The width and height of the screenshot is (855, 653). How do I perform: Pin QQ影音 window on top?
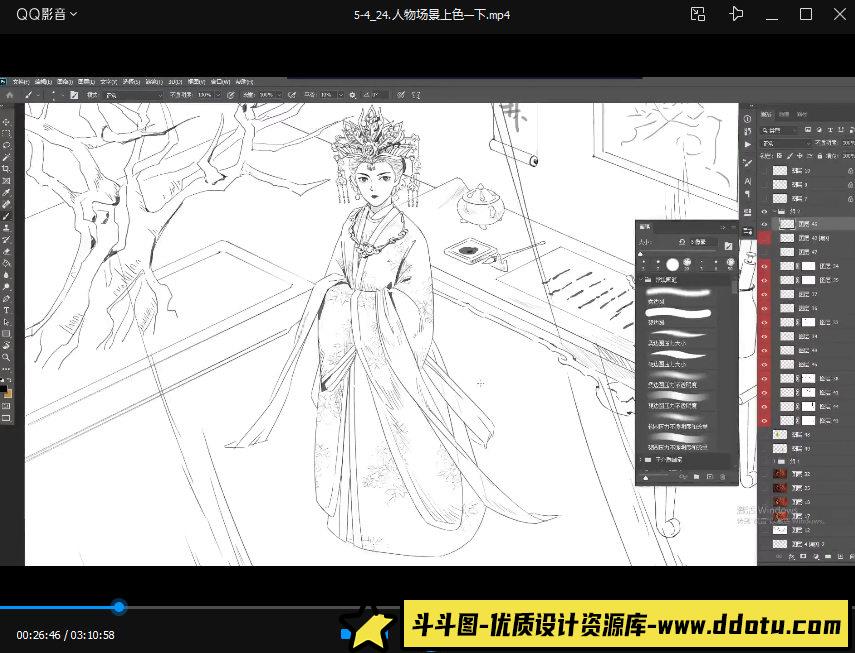736,14
